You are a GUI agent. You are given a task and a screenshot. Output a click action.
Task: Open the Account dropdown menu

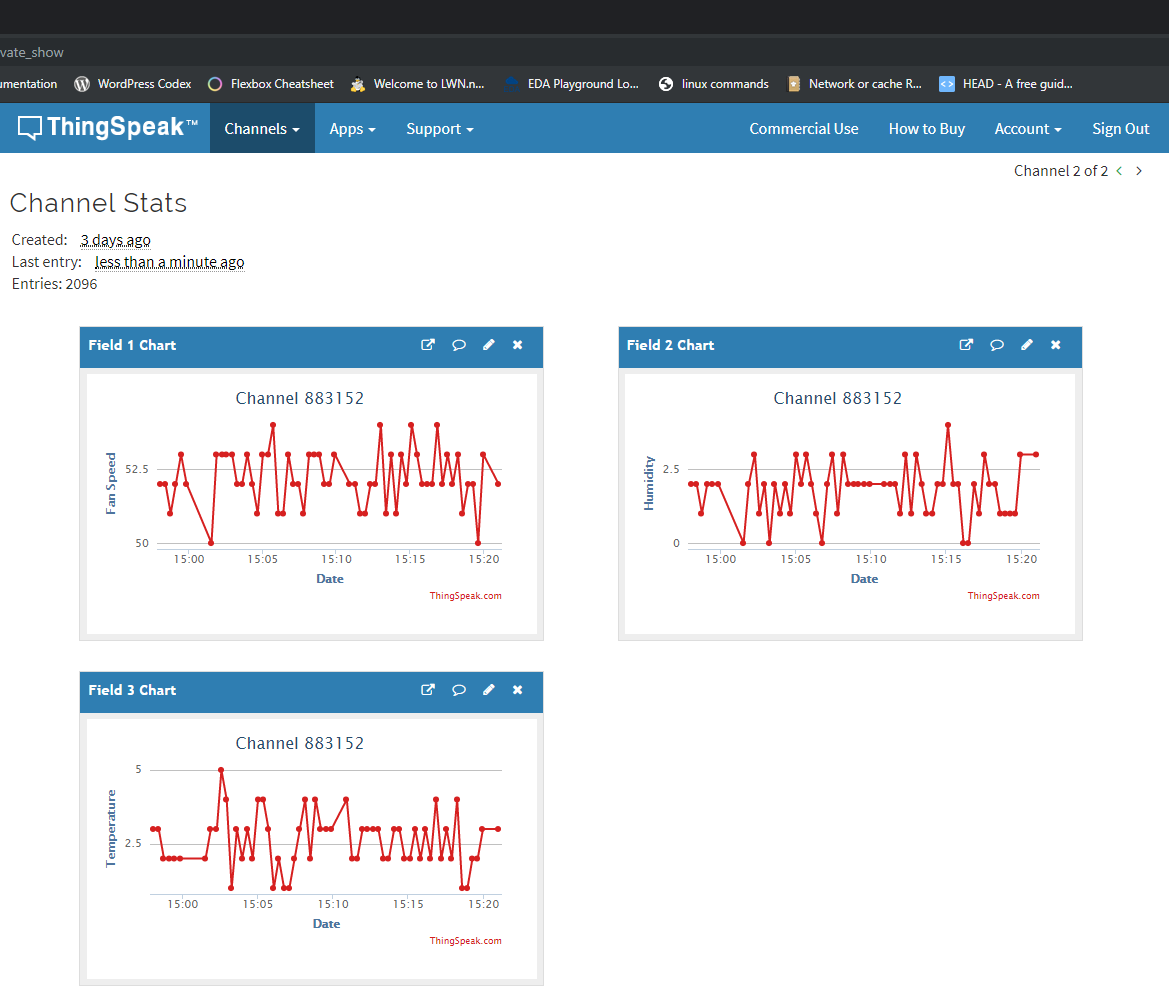click(x=1027, y=128)
